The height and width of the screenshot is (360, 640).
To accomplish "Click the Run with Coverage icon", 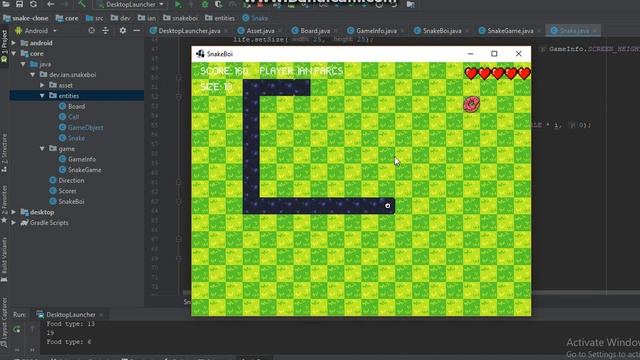I will (218, 4).
